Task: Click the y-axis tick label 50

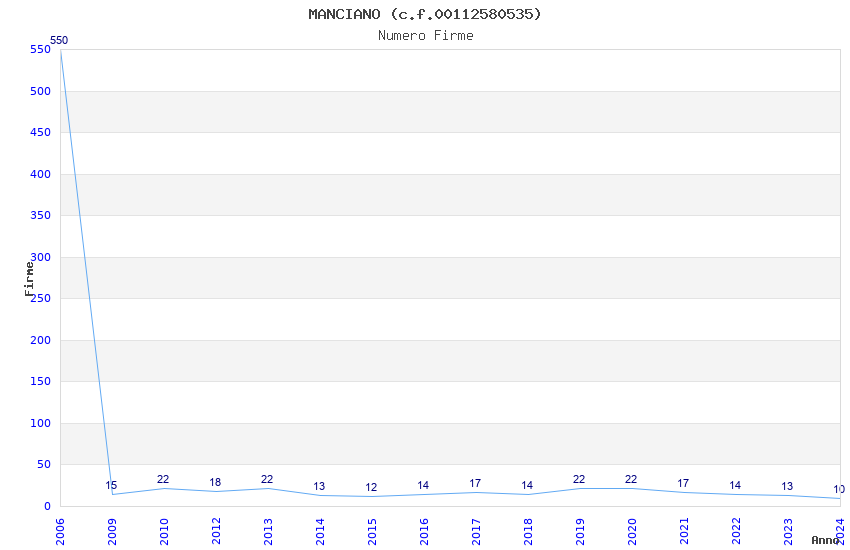Action: tap(44, 464)
